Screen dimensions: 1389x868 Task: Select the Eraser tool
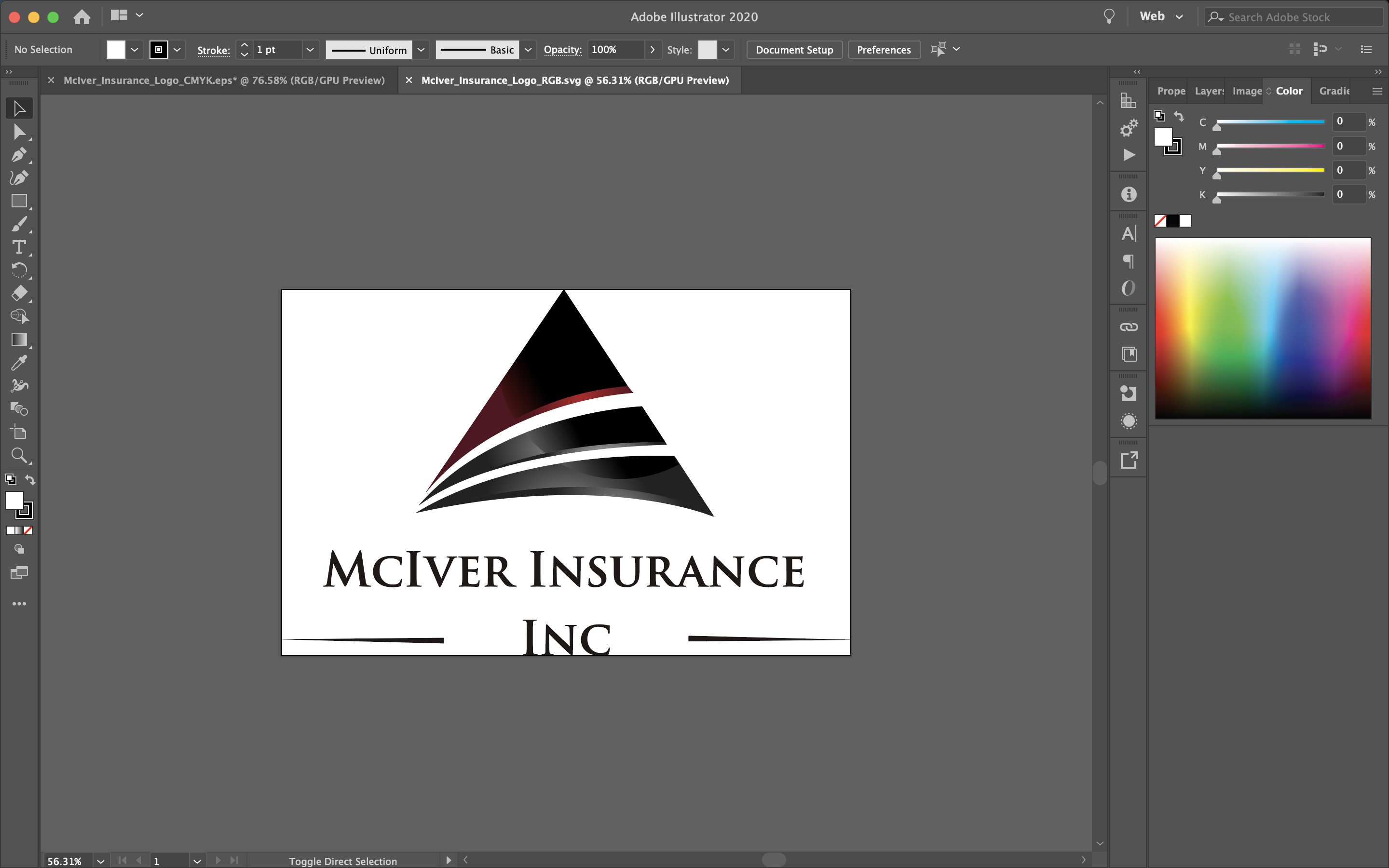(x=19, y=293)
